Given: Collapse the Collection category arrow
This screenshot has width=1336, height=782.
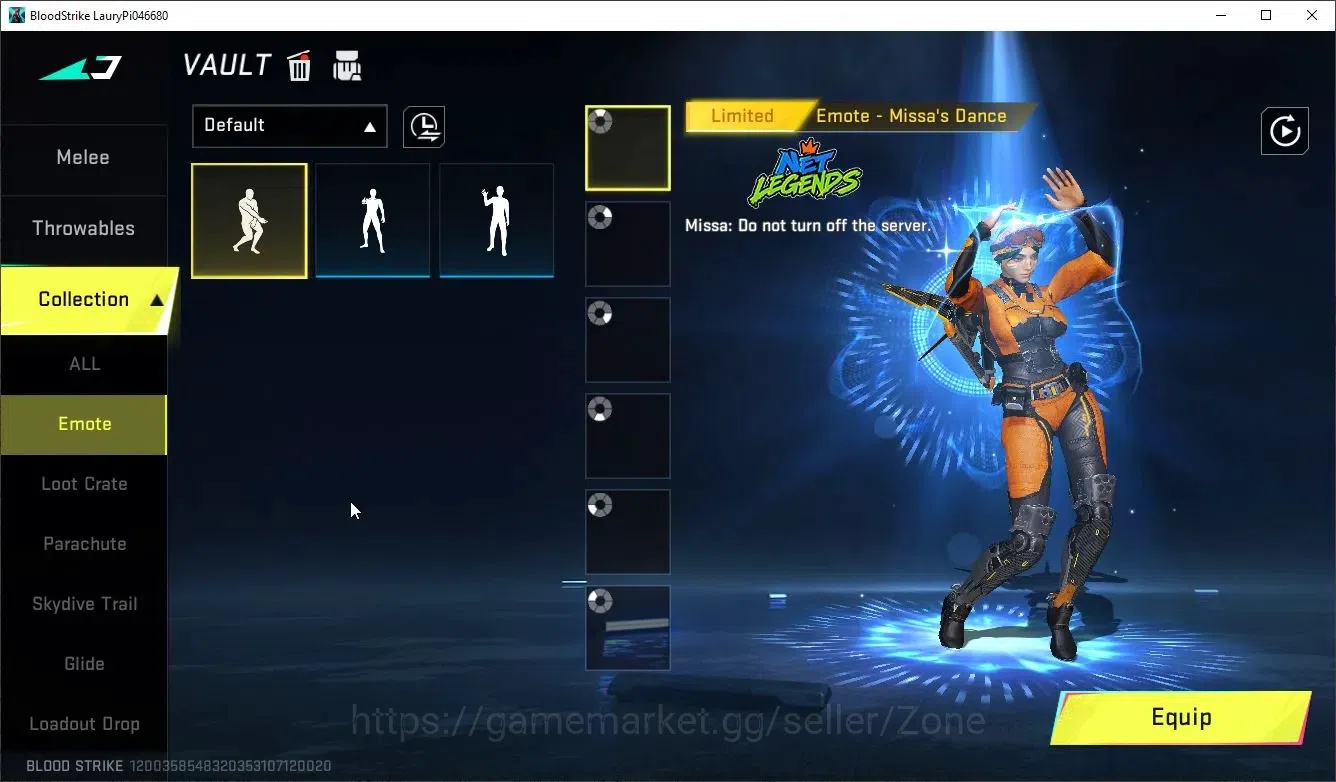Looking at the screenshot, I should coord(157,300).
